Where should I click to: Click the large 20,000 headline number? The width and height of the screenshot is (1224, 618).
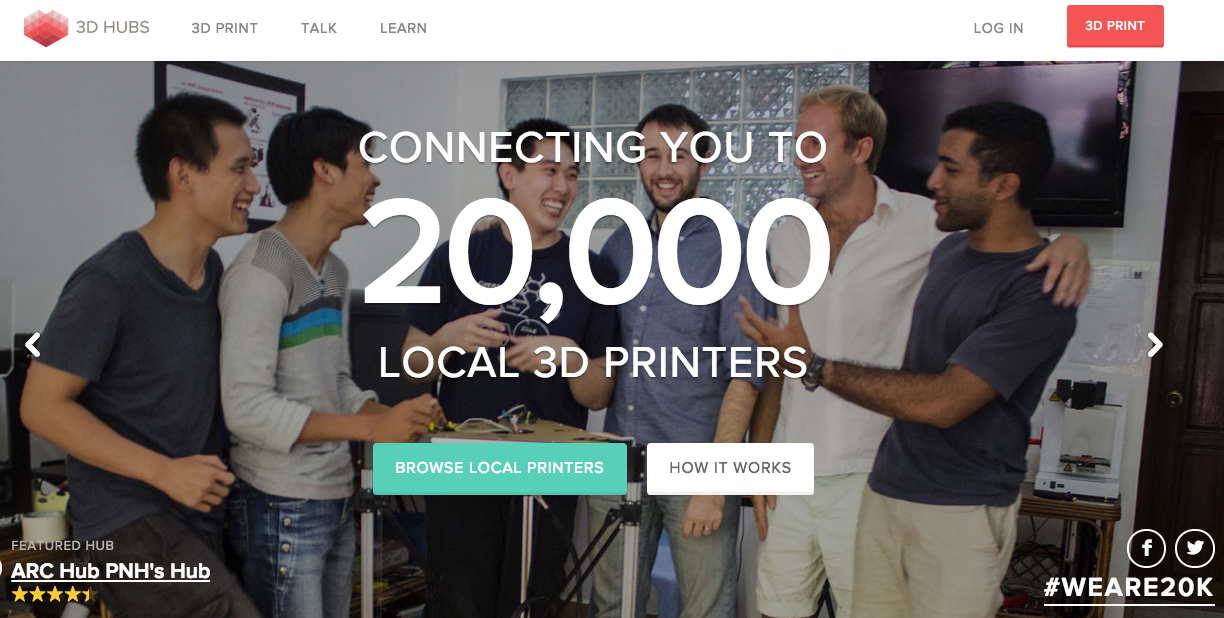pos(595,252)
